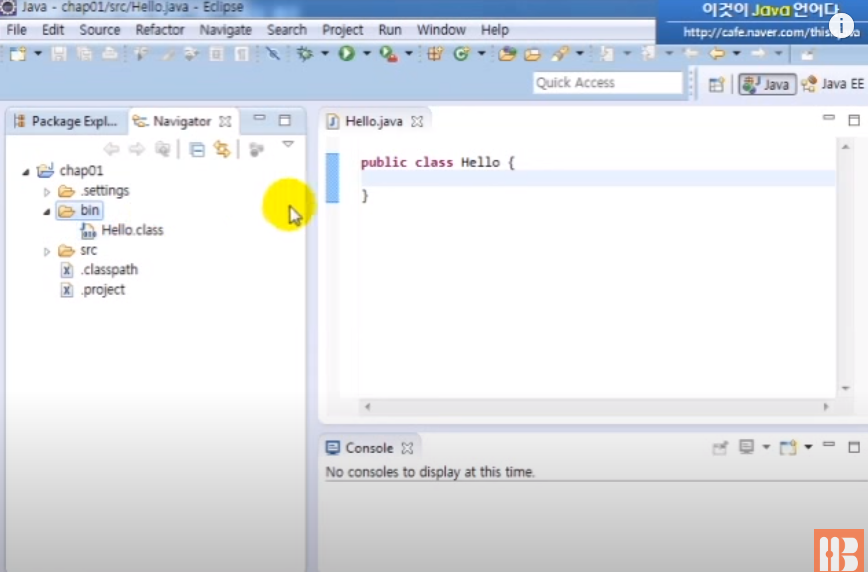Close the Hello.java editor tab
The height and width of the screenshot is (572, 868).
tap(417, 121)
